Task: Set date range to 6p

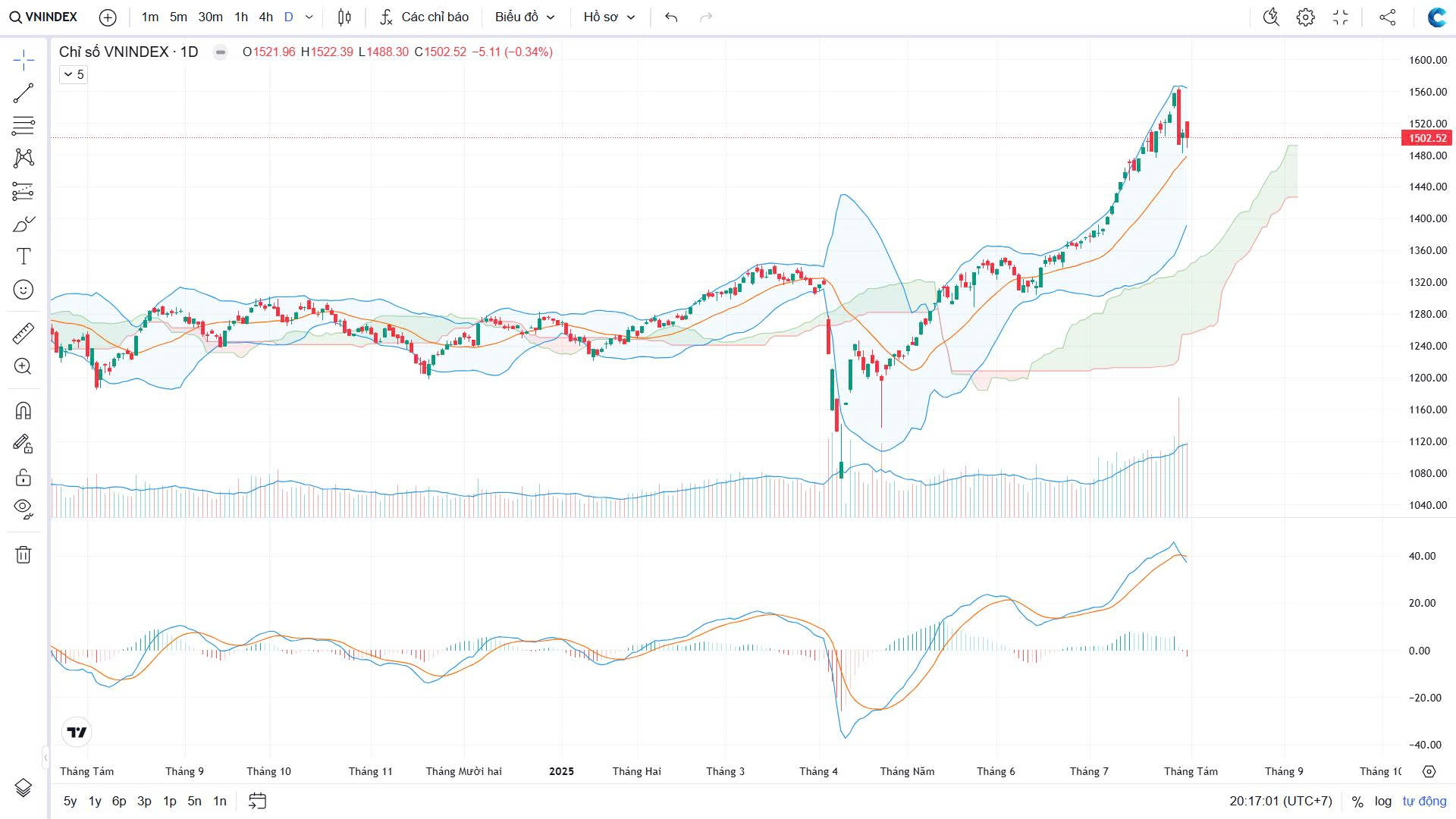Action: (119, 801)
